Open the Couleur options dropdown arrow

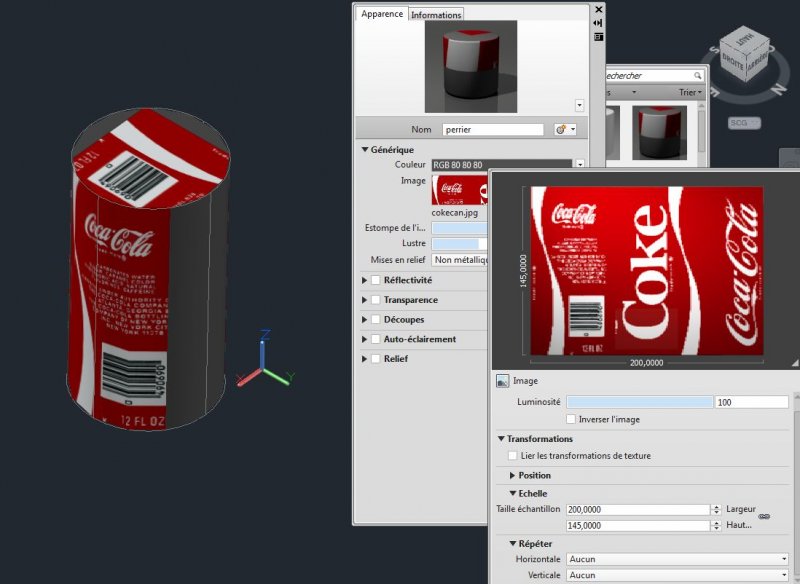click(x=580, y=164)
